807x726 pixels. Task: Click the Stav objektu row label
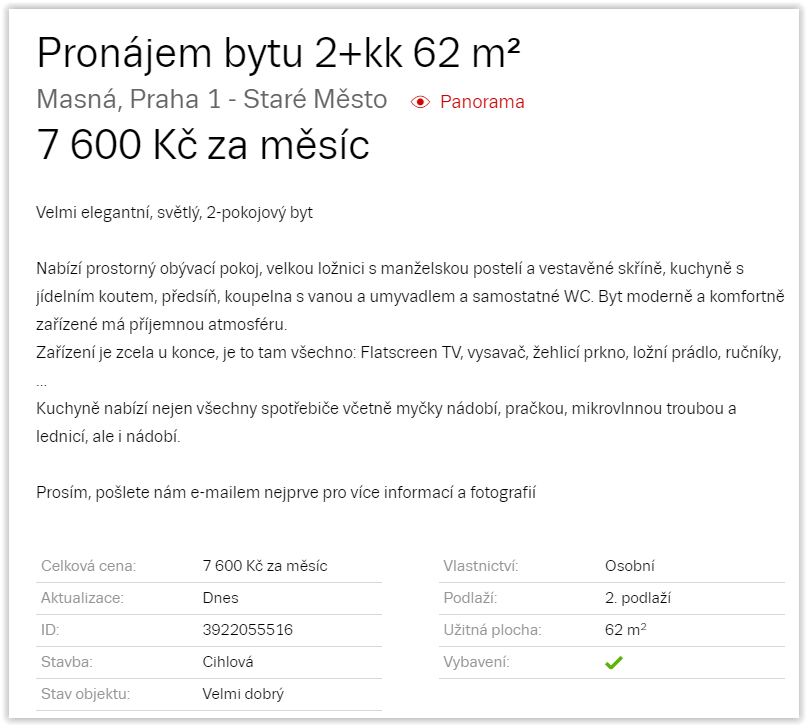click(x=86, y=694)
